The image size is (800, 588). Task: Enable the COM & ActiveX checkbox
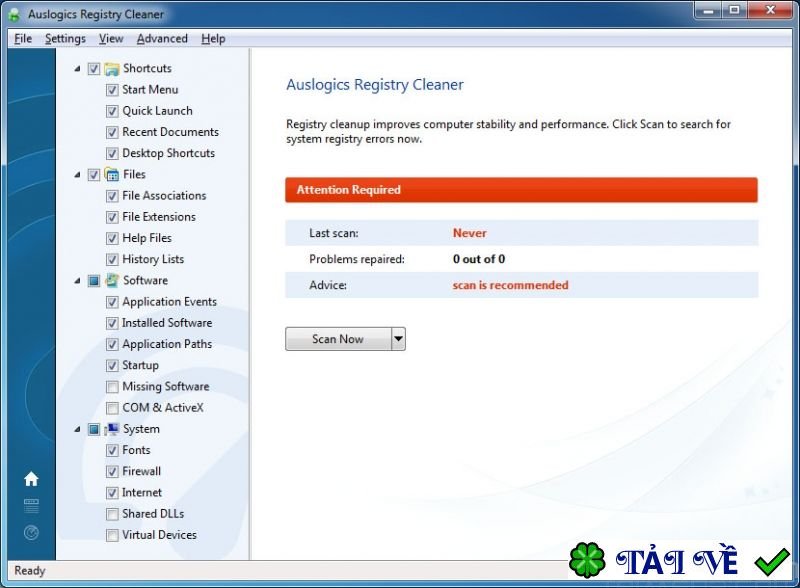tap(112, 408)
